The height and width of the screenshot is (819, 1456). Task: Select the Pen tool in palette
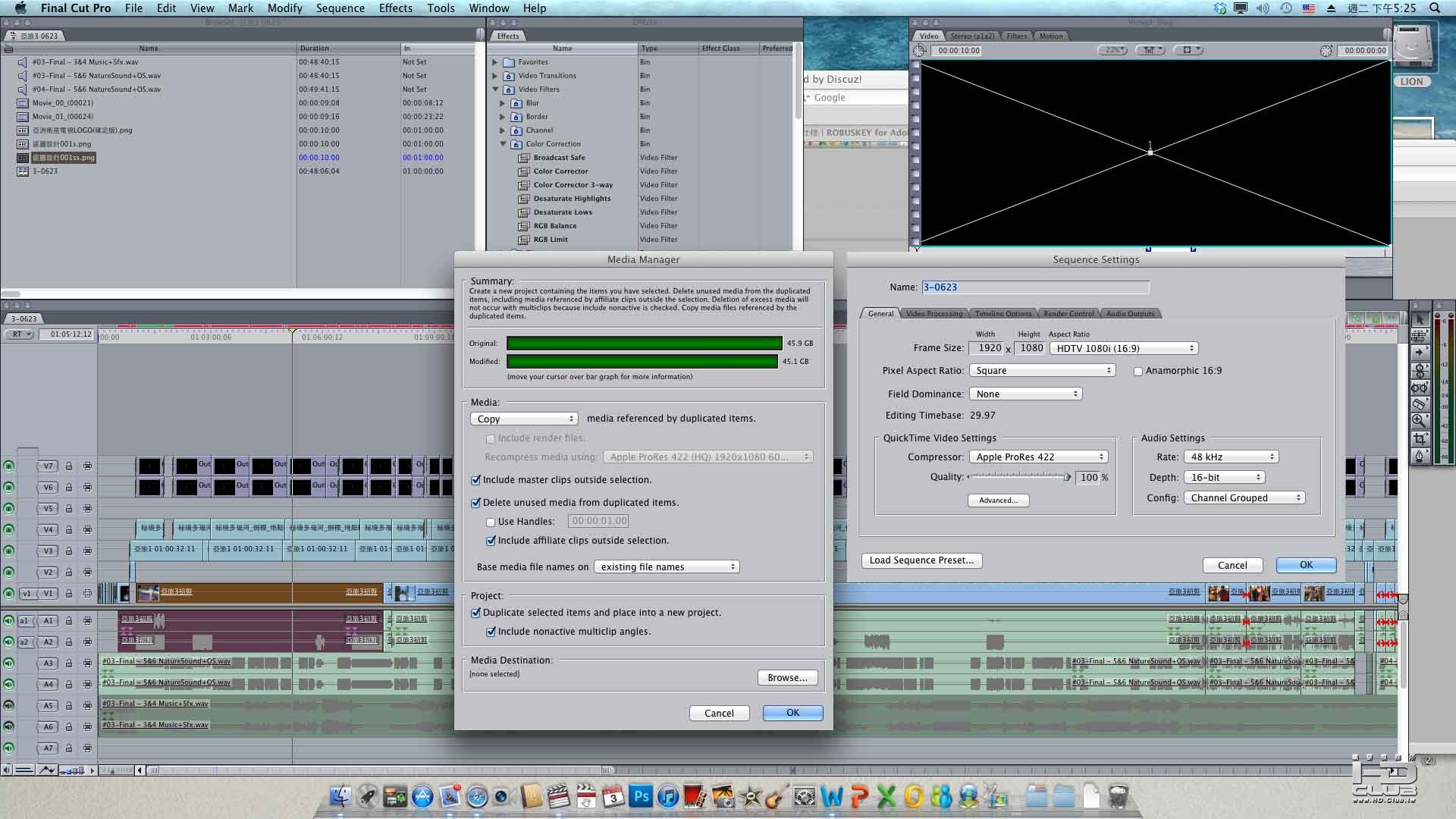click(1419, 456)
